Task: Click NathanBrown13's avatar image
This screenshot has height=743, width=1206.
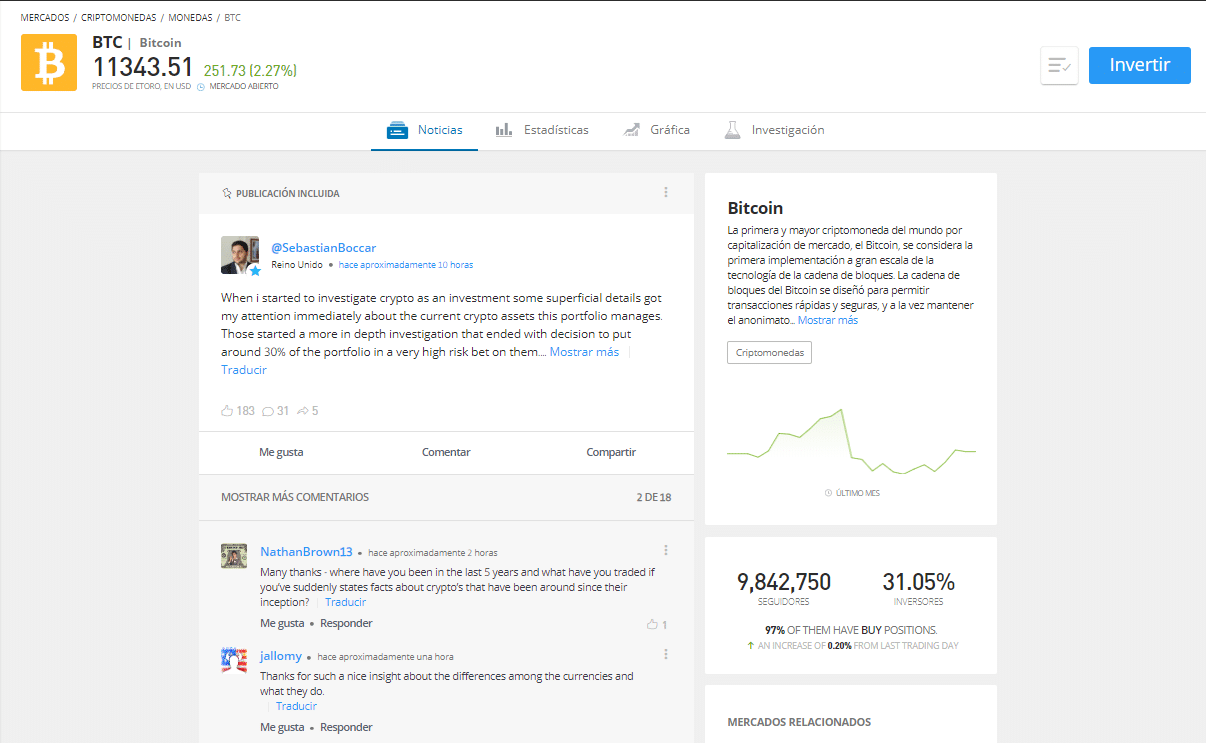Action: tap(234, 556)
